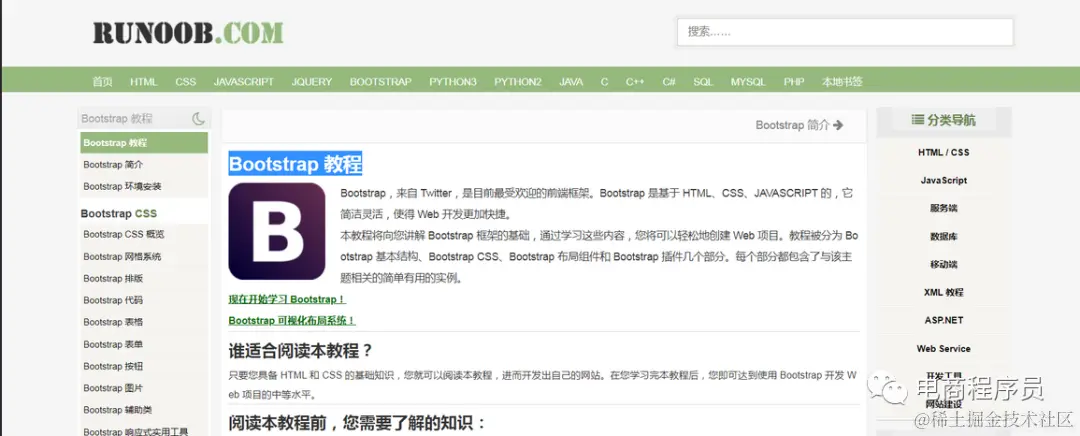Open PHP in the navigation bar

[x=794, y=81]
